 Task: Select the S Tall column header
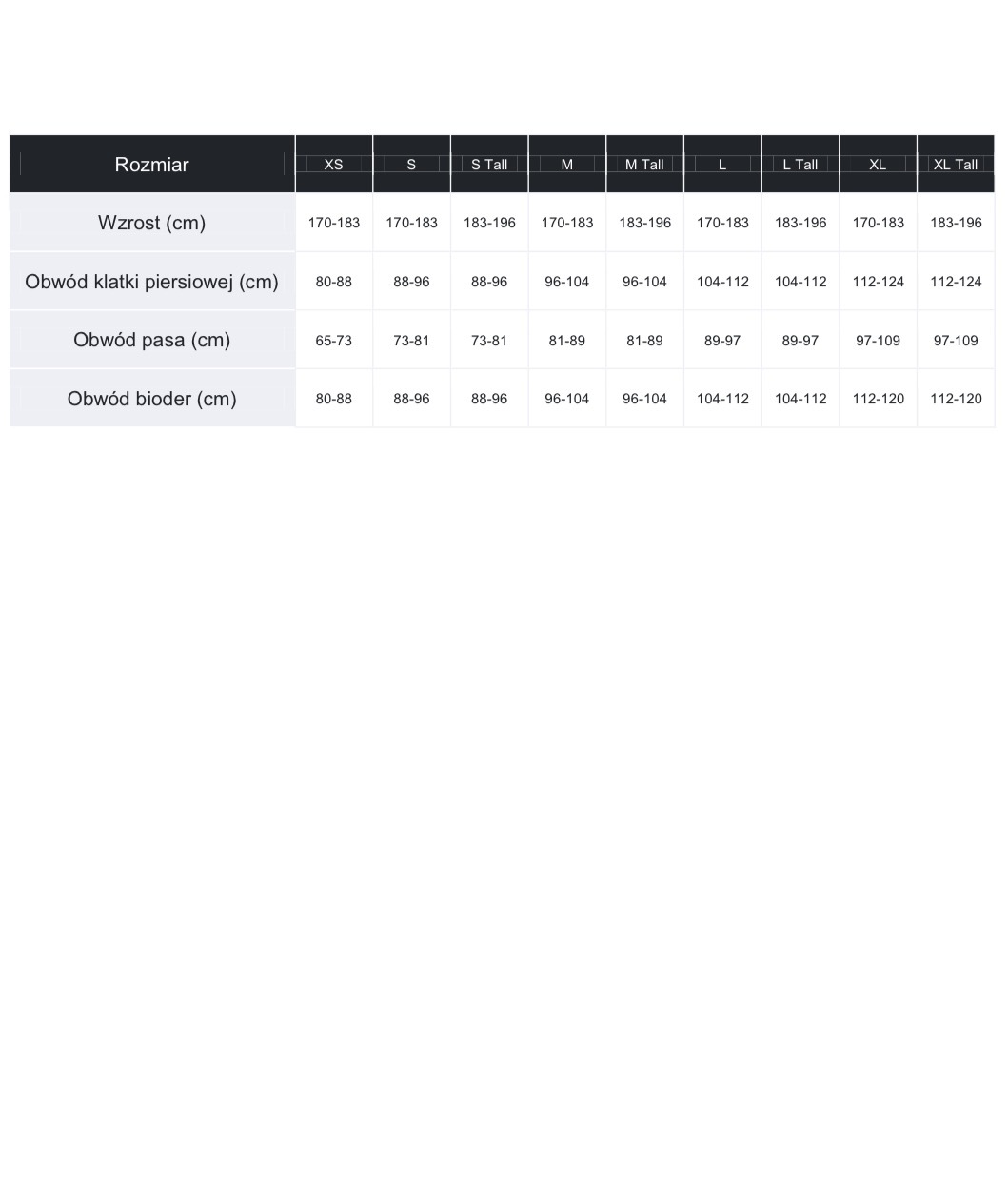tap(489, 165)
